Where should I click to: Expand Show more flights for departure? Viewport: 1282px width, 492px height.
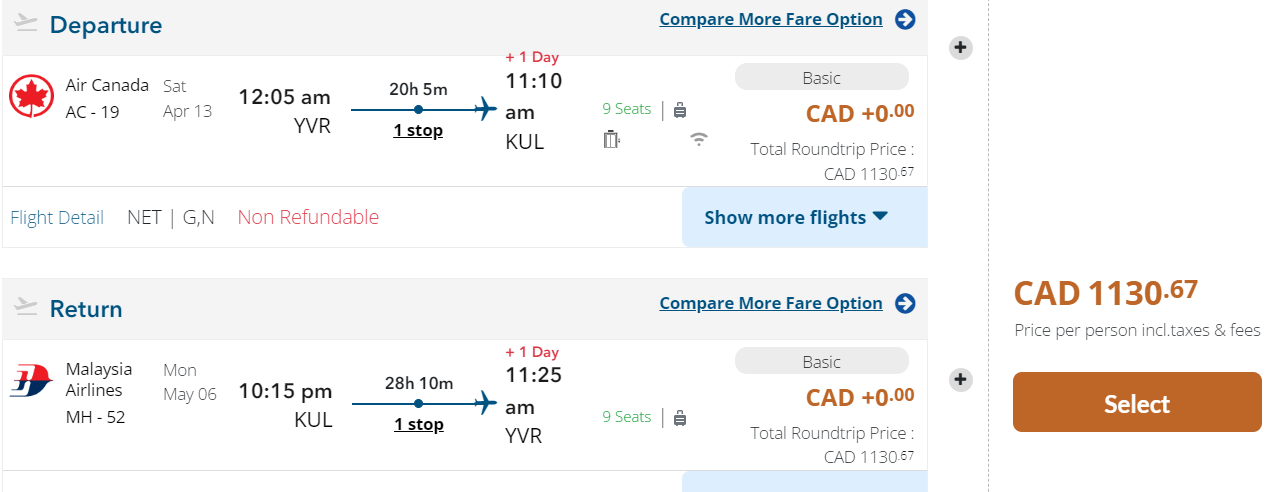796,217
